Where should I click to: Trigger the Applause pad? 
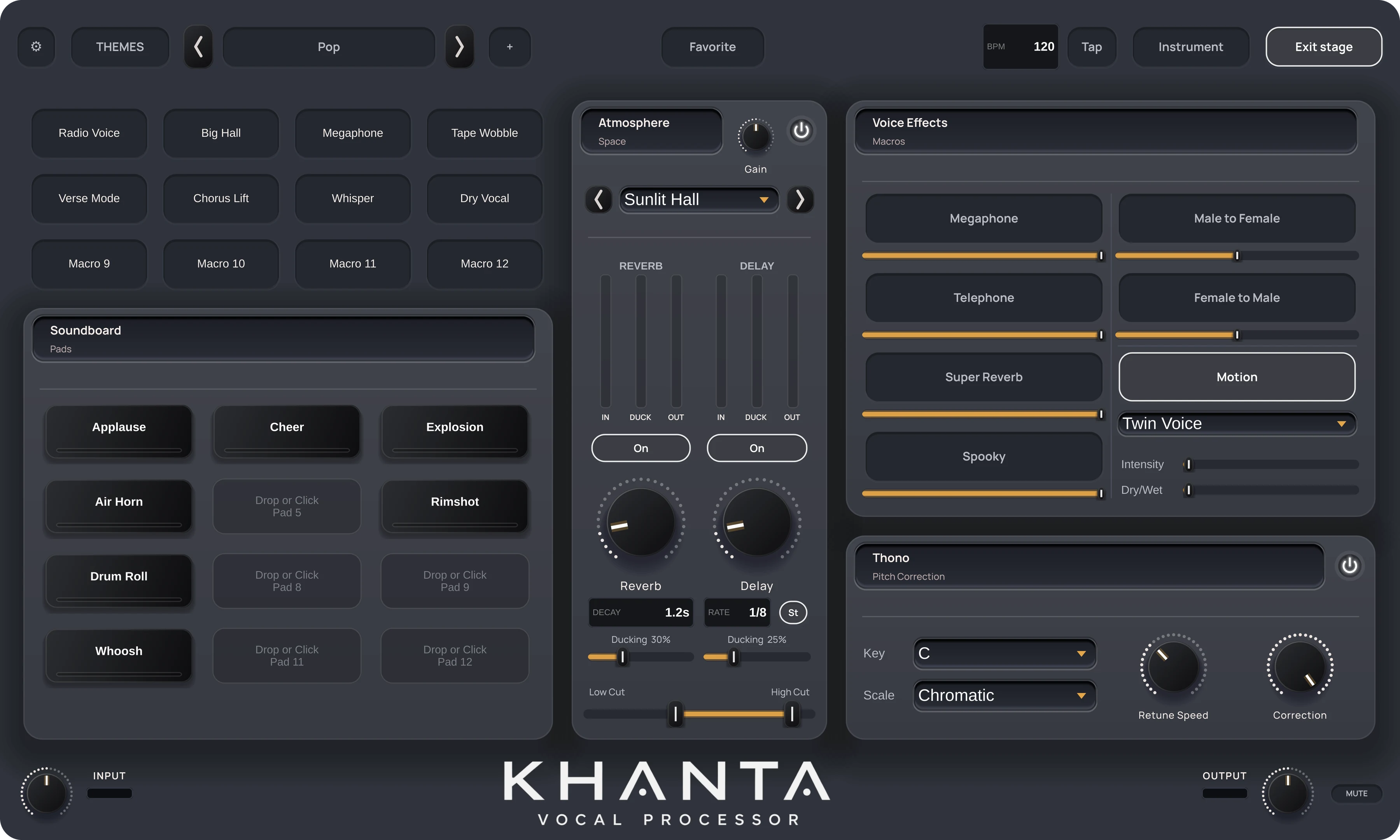(119, 431)
